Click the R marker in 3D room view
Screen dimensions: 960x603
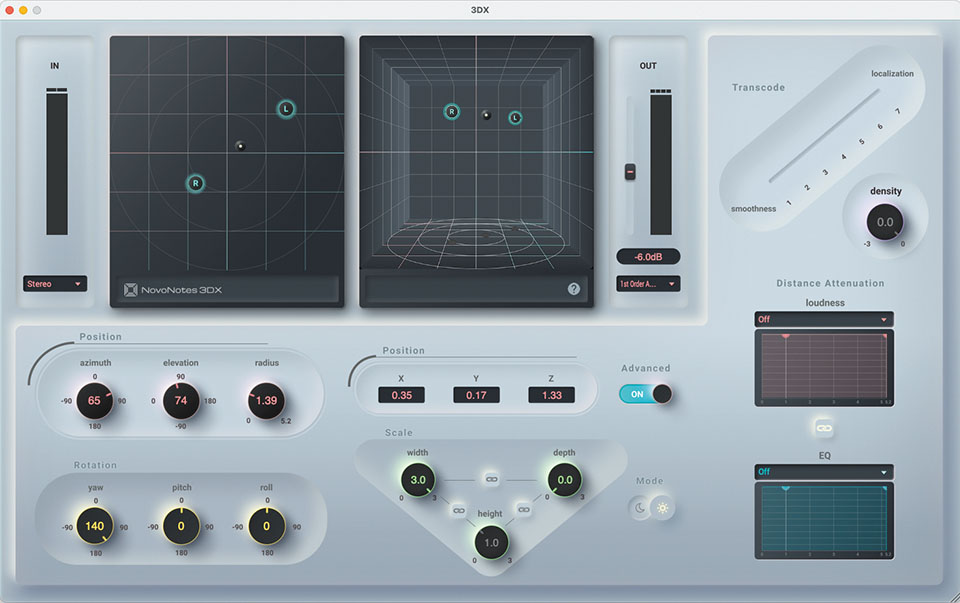click(x=452, y=111)
